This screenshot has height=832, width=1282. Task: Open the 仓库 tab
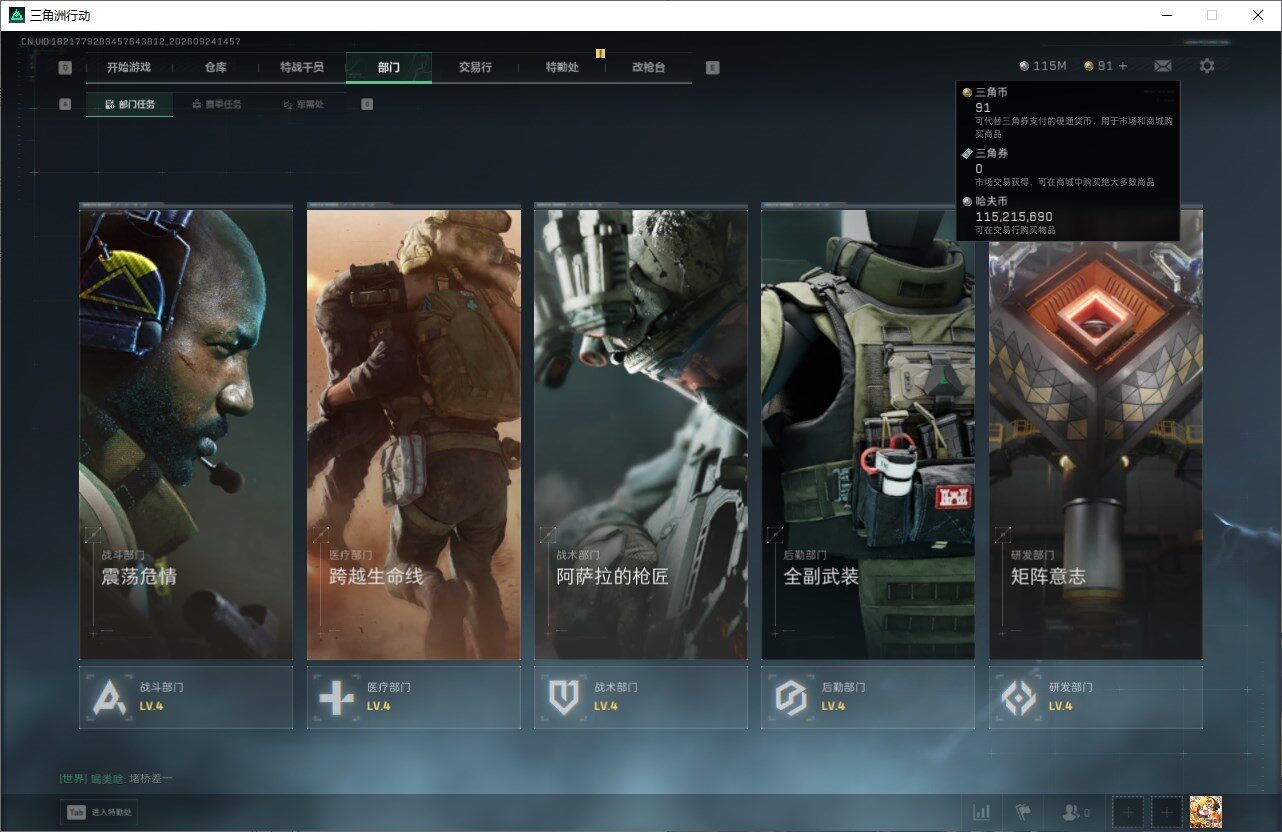click(215, 68)
